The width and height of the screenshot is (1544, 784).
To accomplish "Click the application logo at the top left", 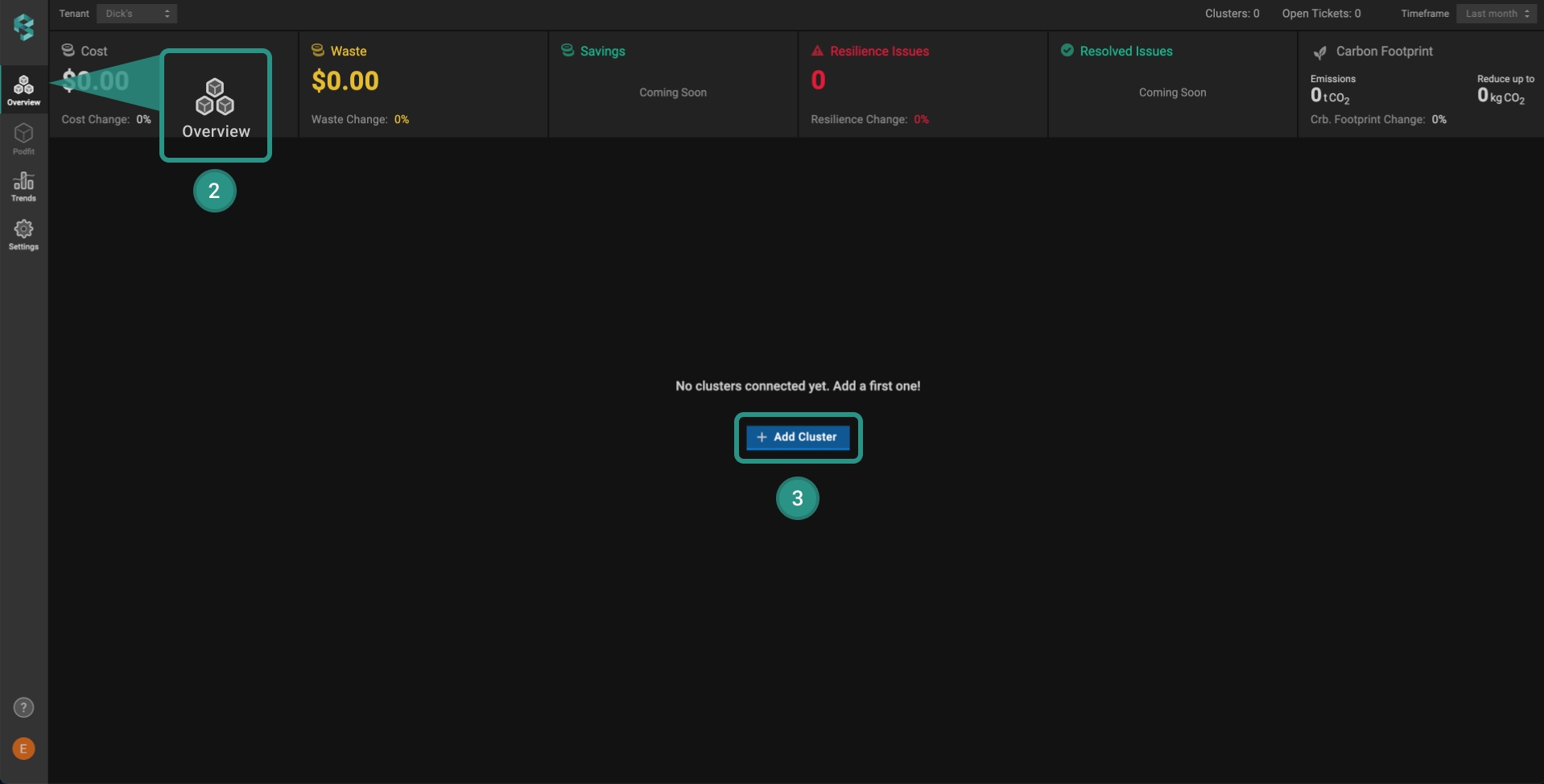I will pyautogui.click(x=23, y=27).
